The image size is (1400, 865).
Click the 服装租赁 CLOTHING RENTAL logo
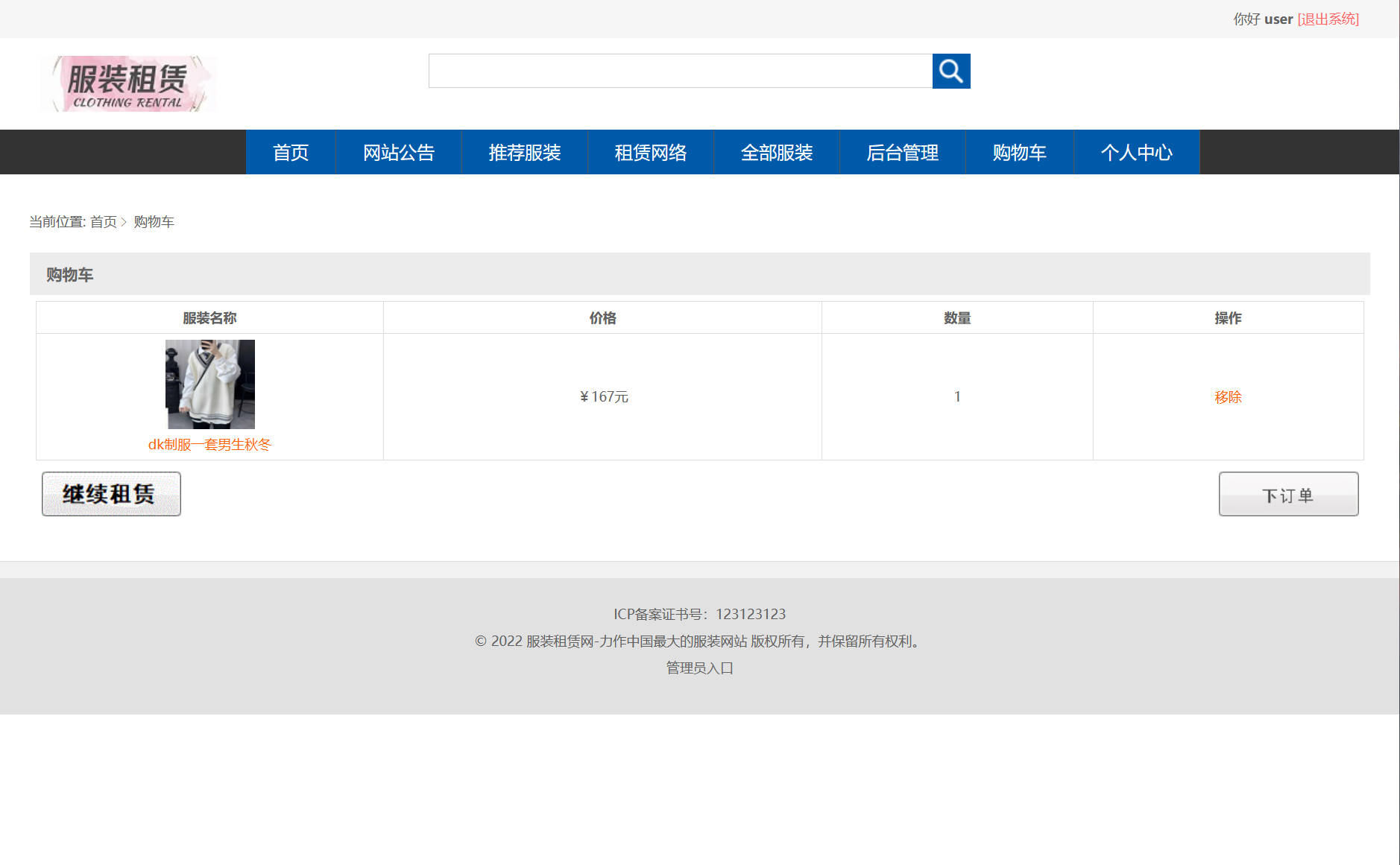point(128,83)
